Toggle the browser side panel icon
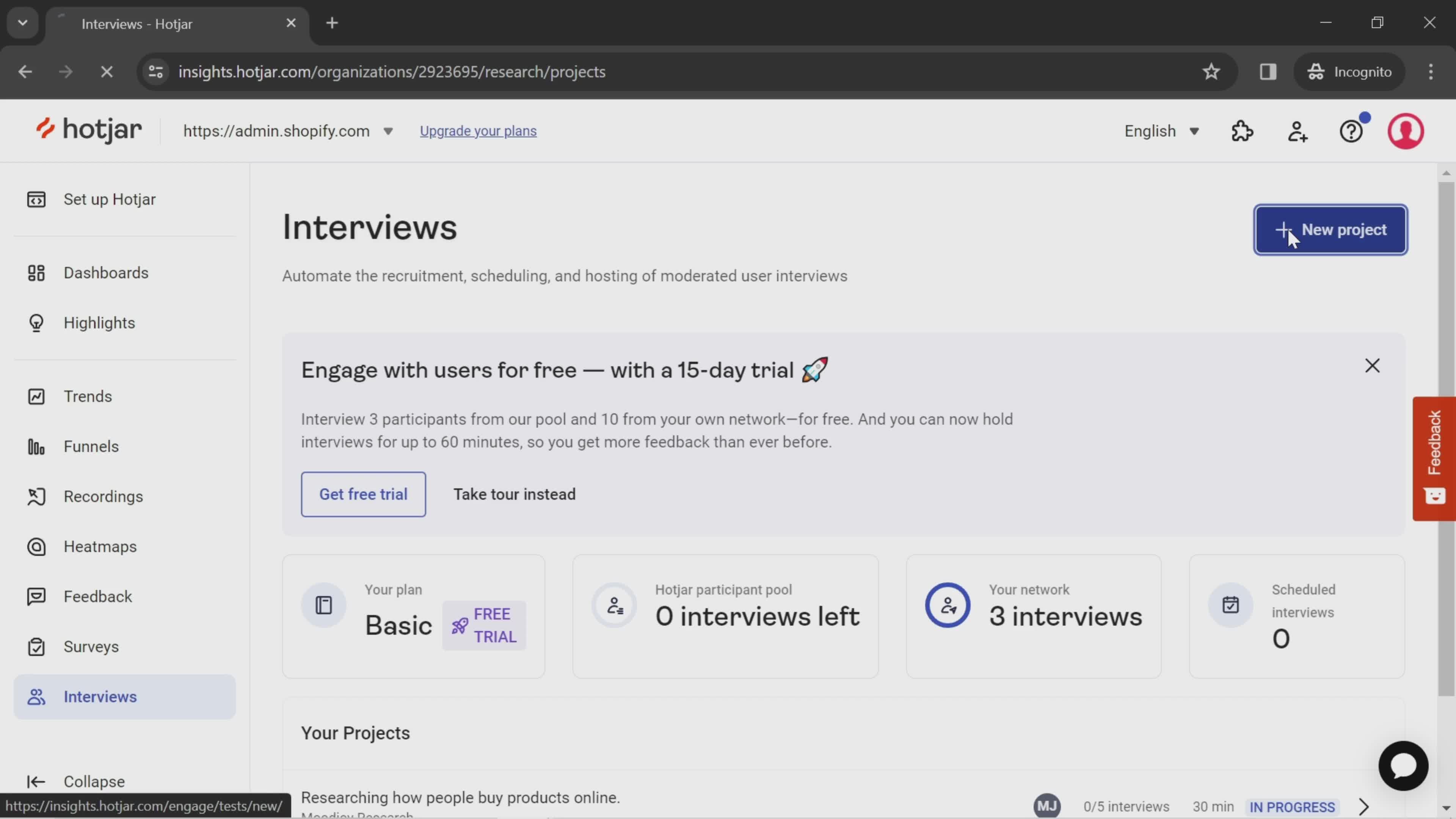The height and width of the screenshot is (819, 1456). tap(1268, 72)
